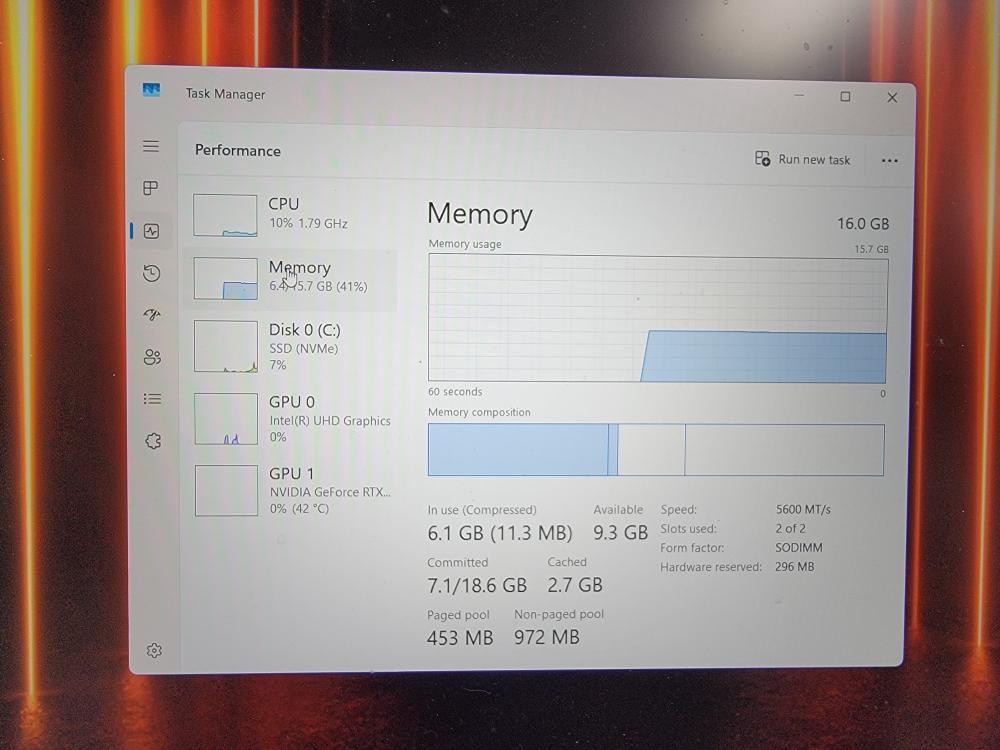
Task: Open Task Manager settings gear
Action: pyautogui.click(x=154, y=650)
